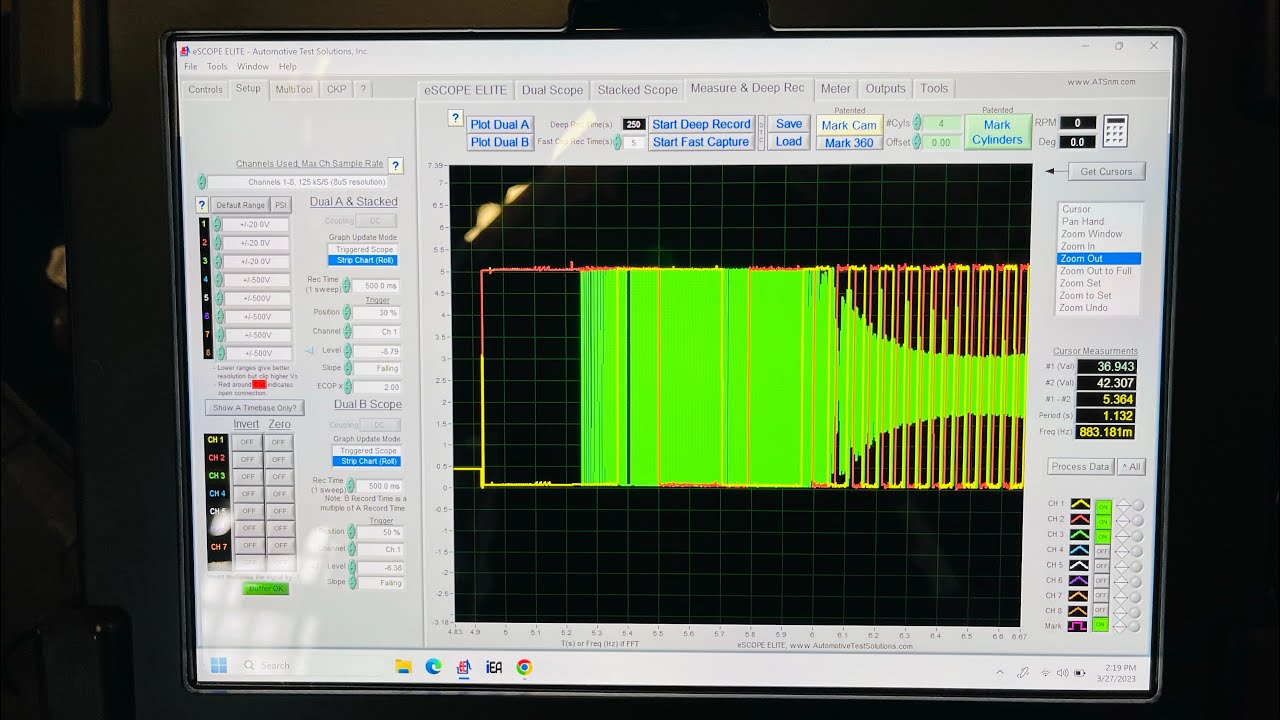This screenshot has width=1280, height=720.
Task: Click Plot Dual A button
Action: pyautogui.click(x=500, y=124)
